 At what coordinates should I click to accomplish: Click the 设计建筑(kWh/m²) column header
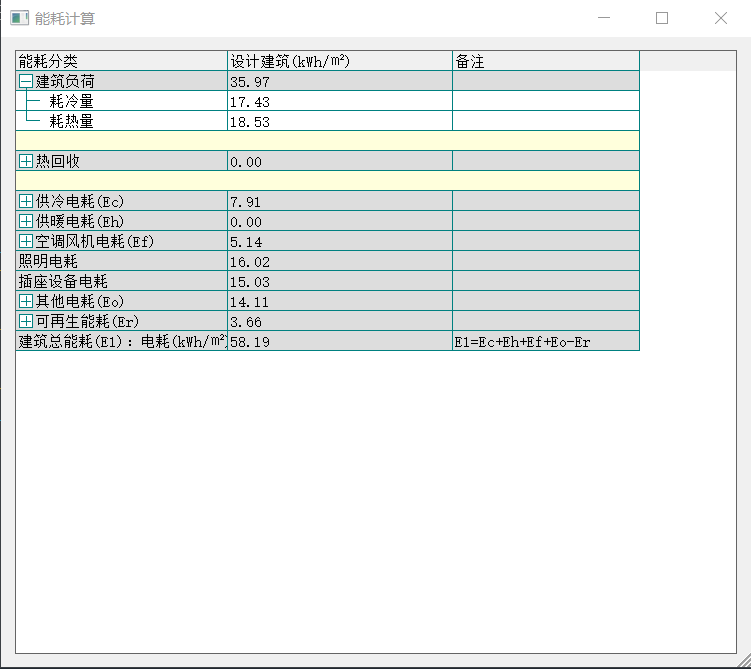click(x=339, y=61)
